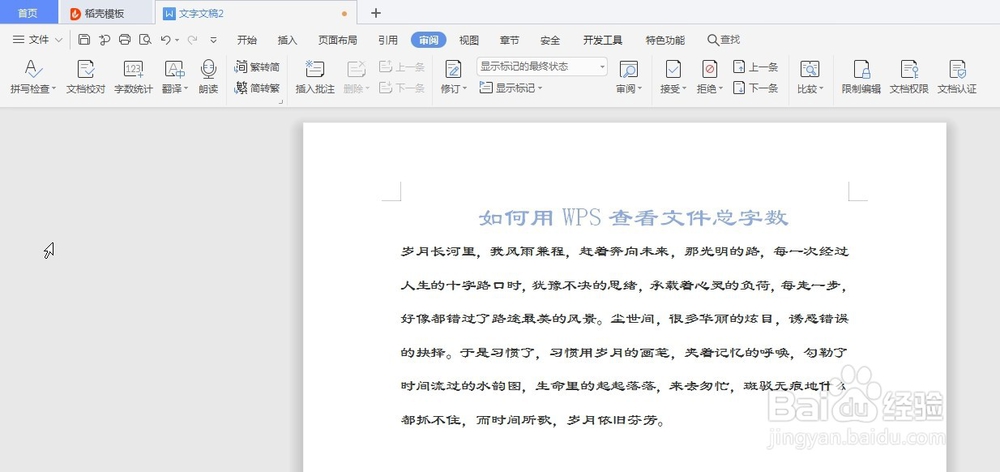Click the 查找 search button
This screenshot has height=472, width=1000.
[x=724, y=40]
